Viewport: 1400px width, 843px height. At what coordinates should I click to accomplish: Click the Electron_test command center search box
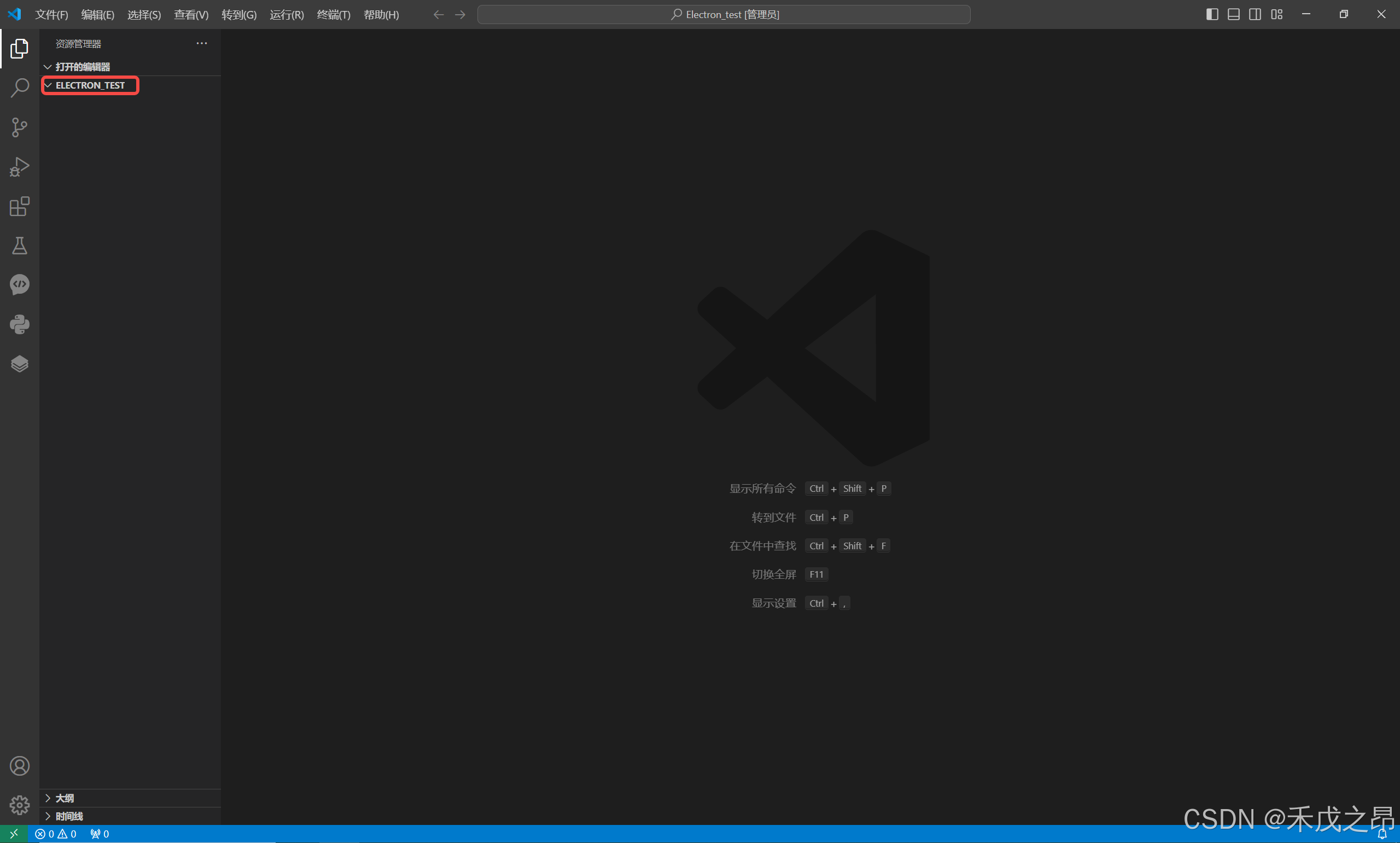[x=724, y=15]
